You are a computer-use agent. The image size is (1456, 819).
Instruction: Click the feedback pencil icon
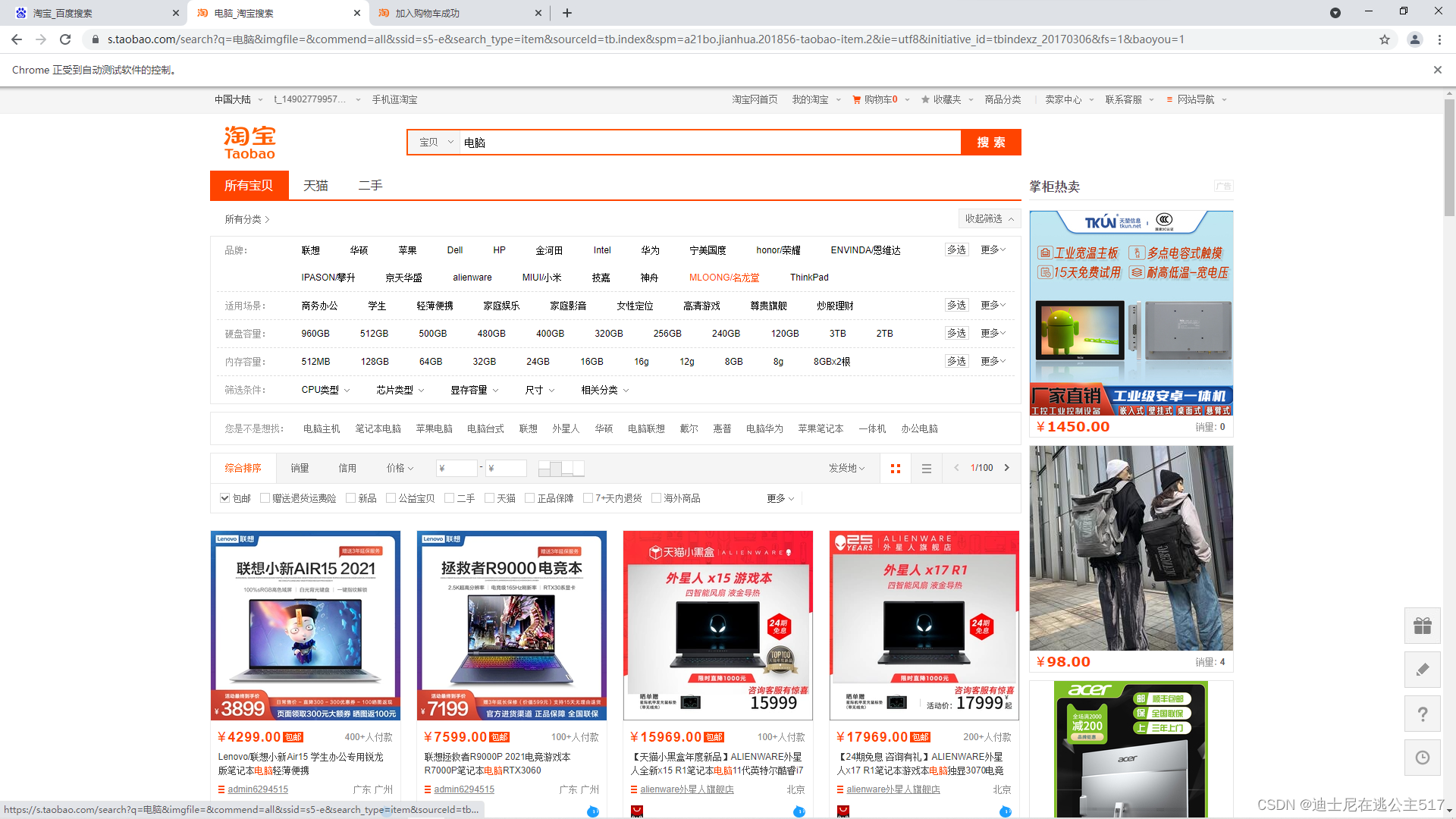(x=1423, y=670)
